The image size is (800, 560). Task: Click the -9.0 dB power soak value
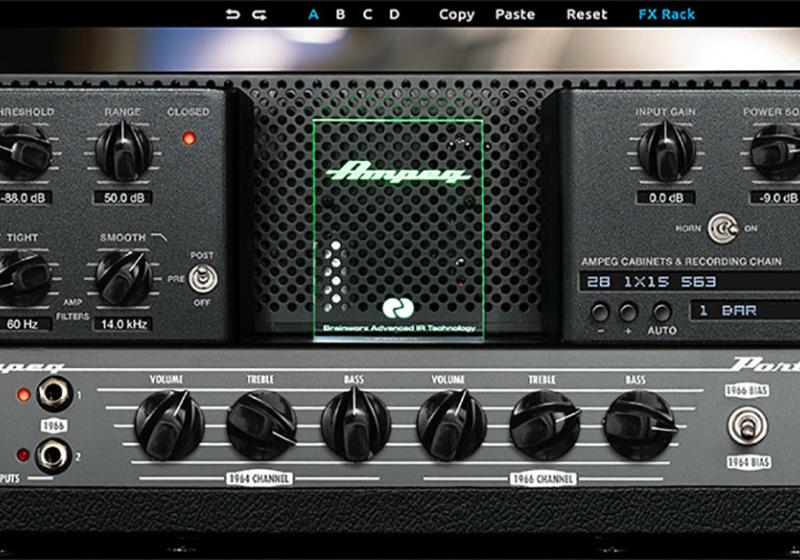click(x=776, y=198)
